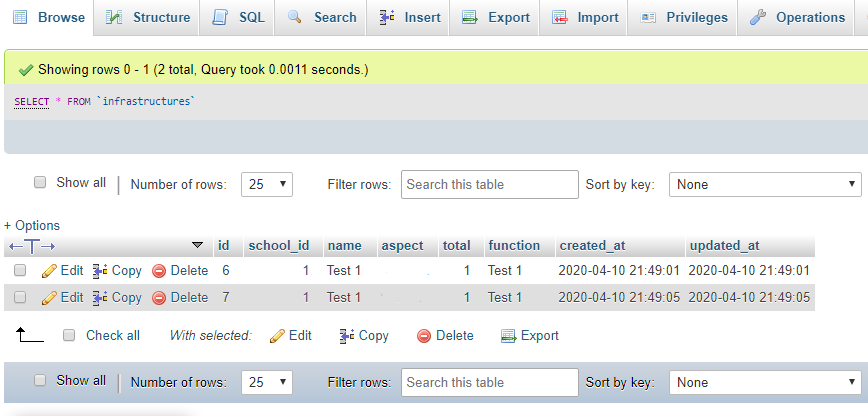Click the green success checkmark icon

(x=25, y=70)
